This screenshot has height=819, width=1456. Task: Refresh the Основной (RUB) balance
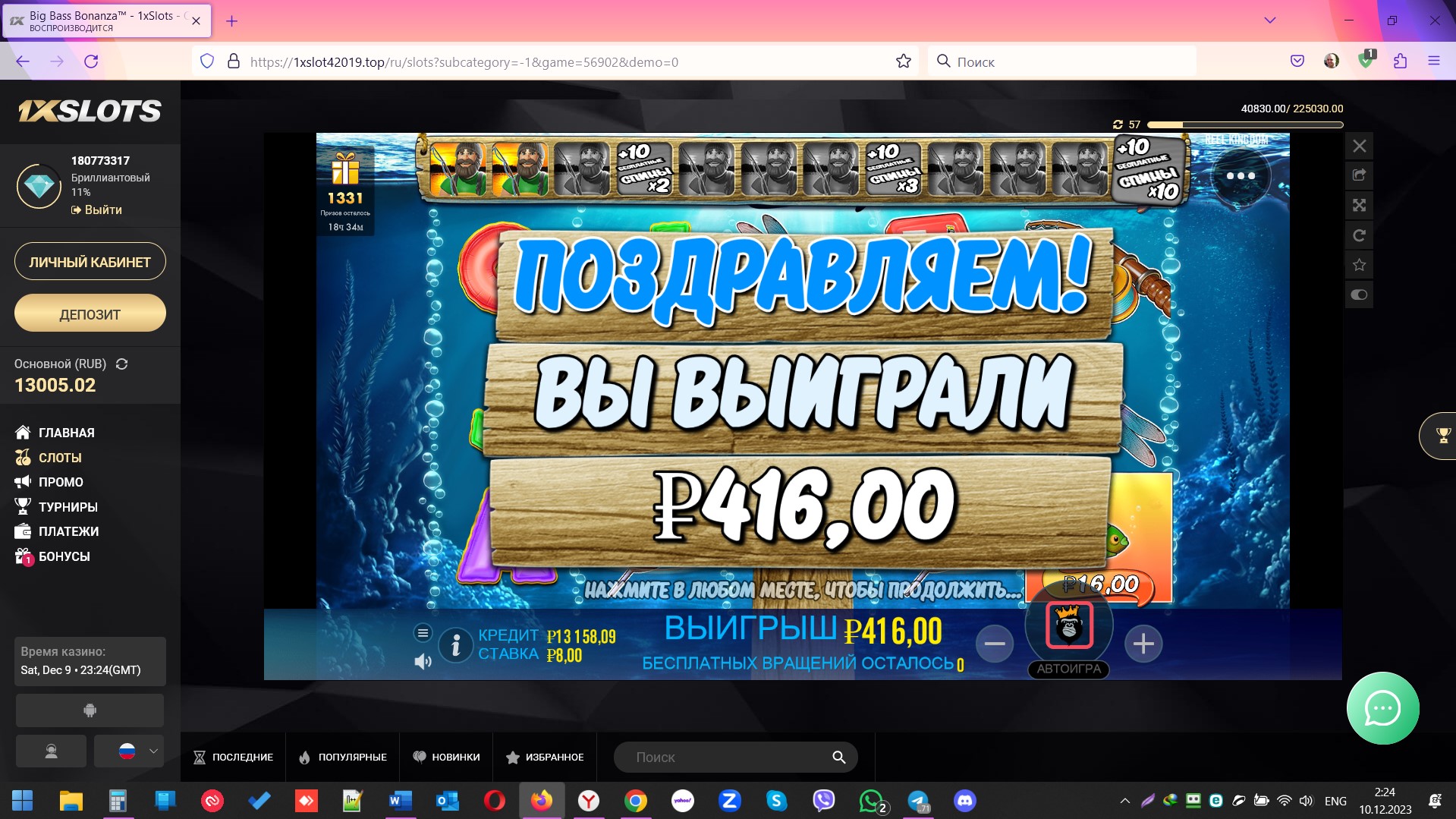(x=121, y=364)
